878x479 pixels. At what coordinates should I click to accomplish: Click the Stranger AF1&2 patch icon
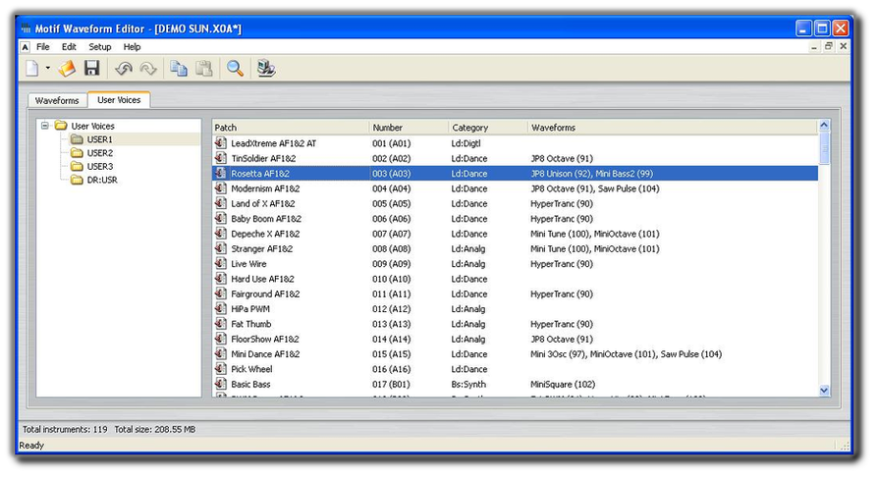pos(221,248)
